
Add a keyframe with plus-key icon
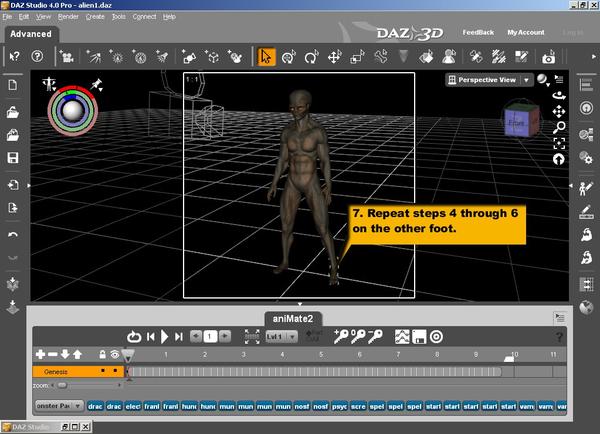coord(341,337)
